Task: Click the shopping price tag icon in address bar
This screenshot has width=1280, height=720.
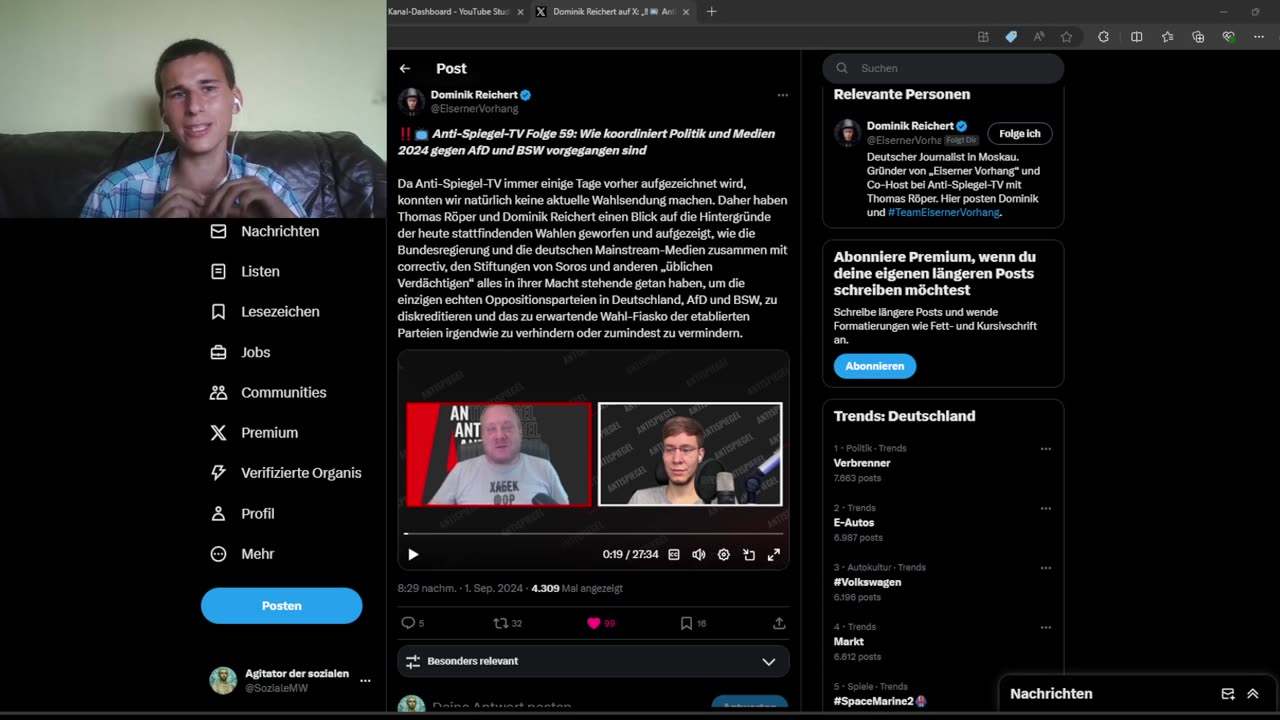Action: 1011,37
